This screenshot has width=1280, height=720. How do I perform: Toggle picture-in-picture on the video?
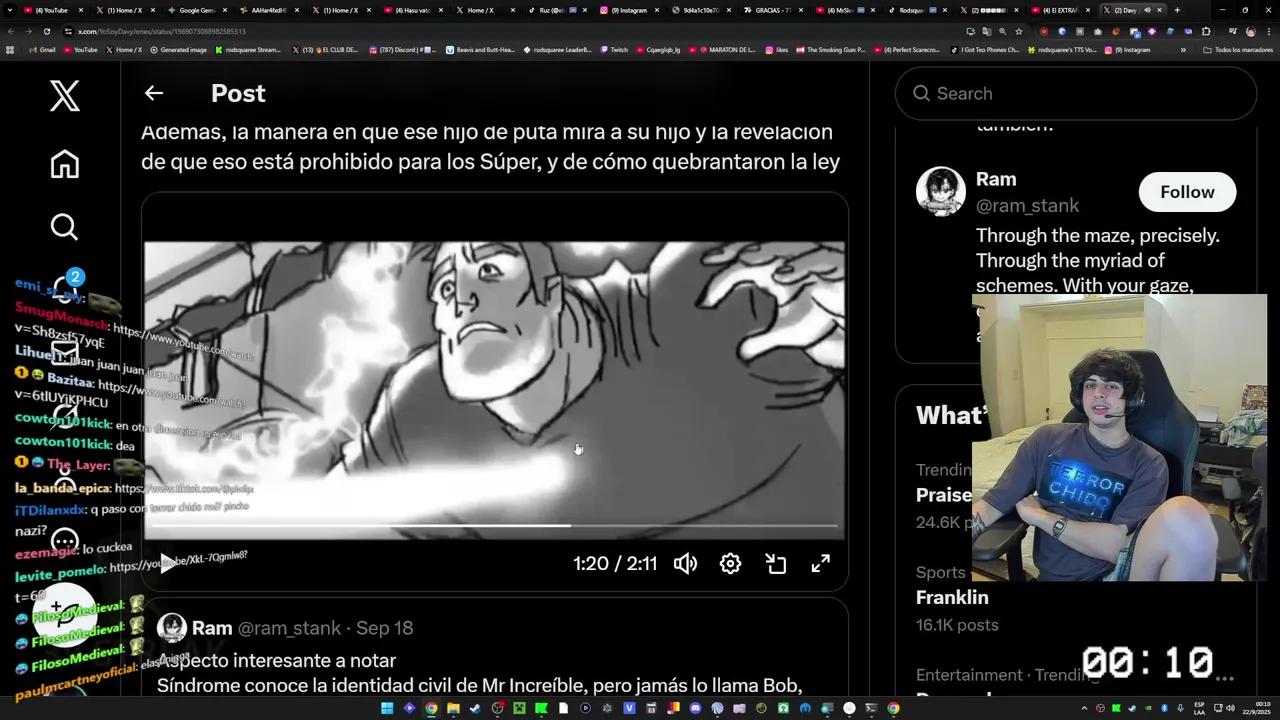[776, 564]
